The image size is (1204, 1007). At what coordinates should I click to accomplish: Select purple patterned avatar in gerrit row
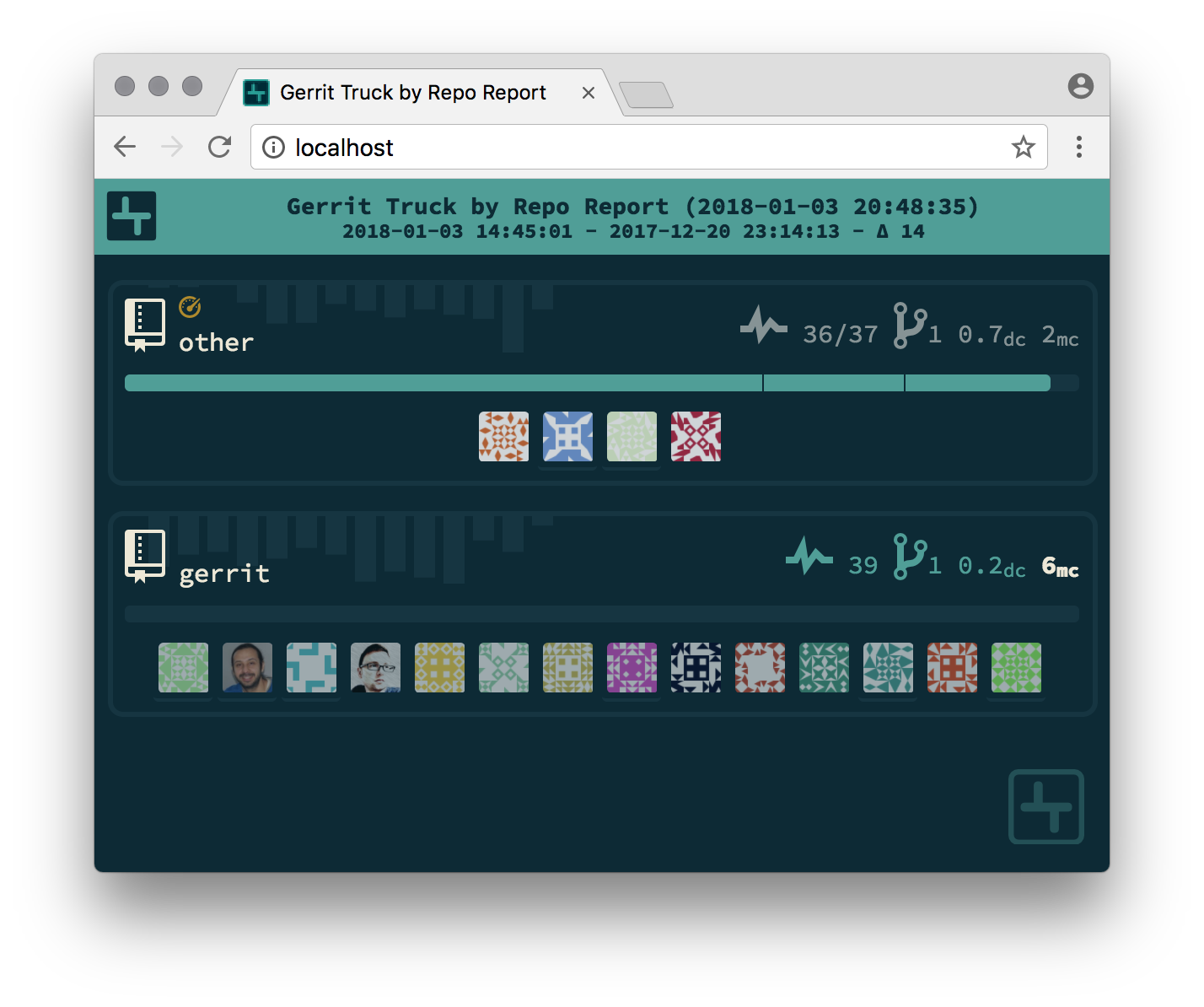coord(632,668)
